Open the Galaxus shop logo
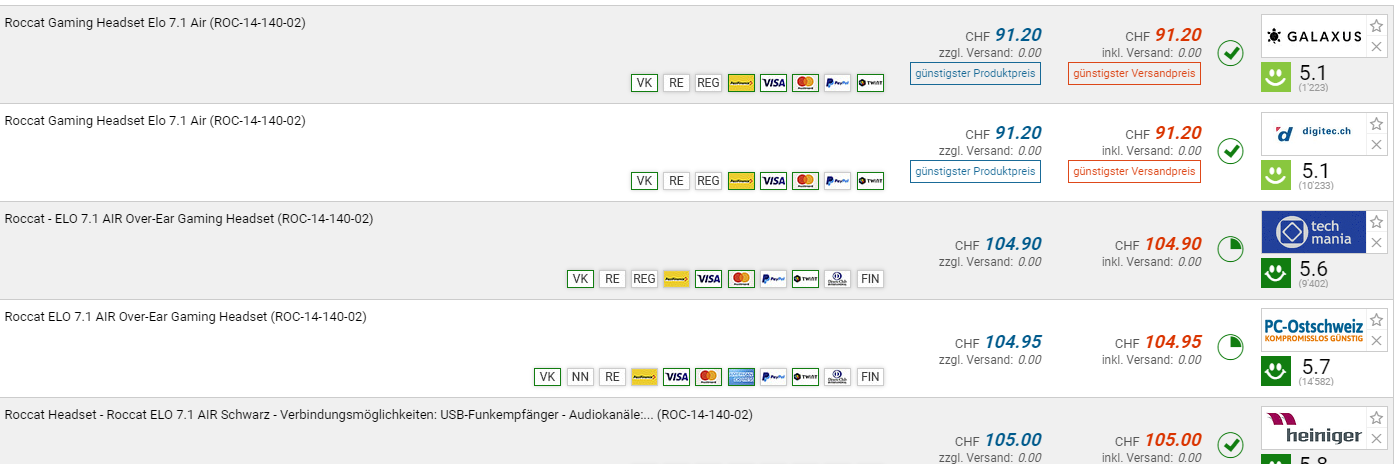This screenshot has height=464, width=1400. 1312,36
